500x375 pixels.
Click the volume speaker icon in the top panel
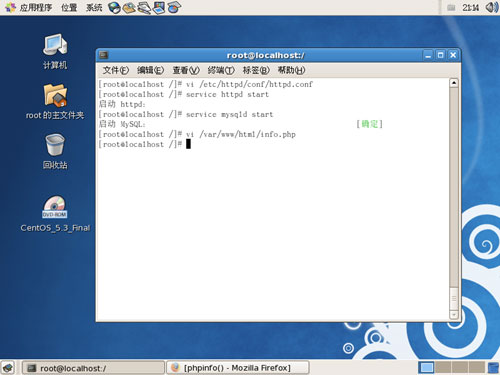click(x=492, y=7)
